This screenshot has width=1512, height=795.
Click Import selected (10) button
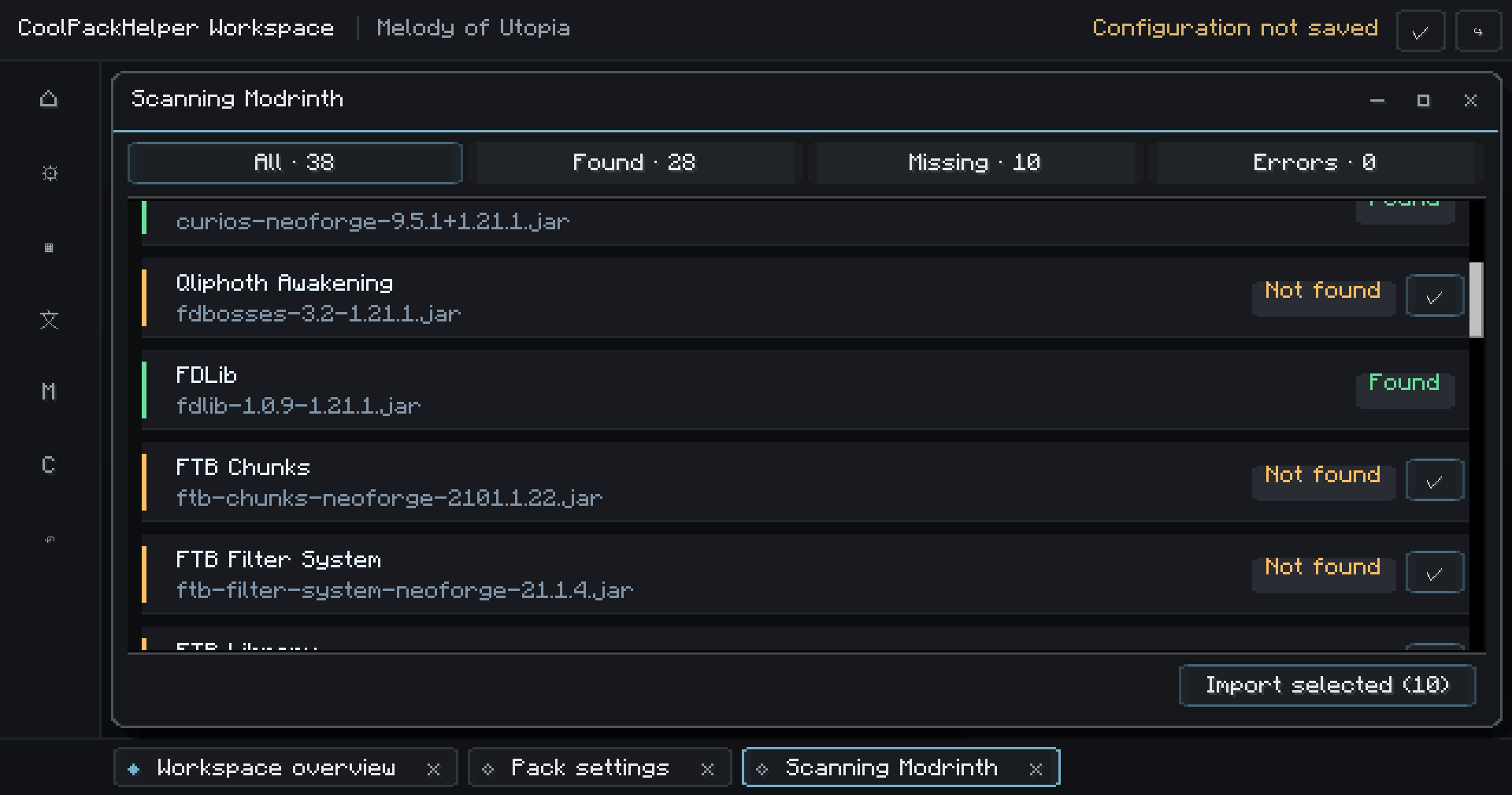point(1327,685)
